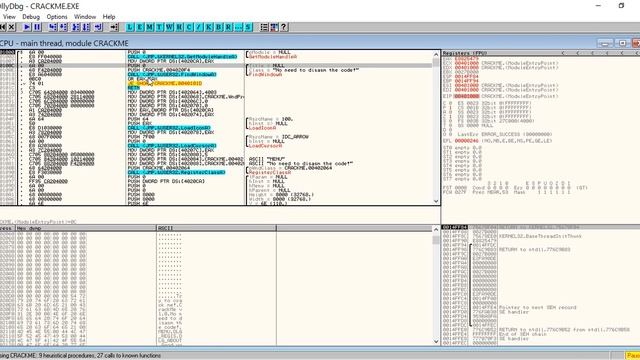Restore down the OllyDbg main window
The height and width of the screenshot is (360, 640).
pyautogui.click(x=621, y=6)
